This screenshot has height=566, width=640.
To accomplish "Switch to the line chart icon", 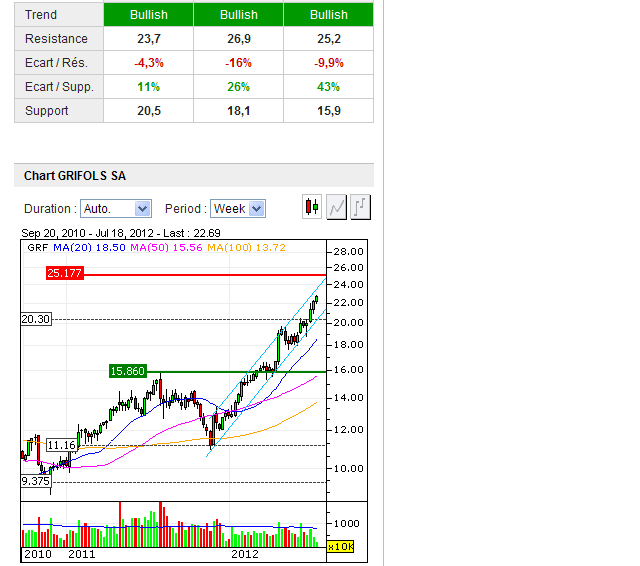I will (336, 207).
